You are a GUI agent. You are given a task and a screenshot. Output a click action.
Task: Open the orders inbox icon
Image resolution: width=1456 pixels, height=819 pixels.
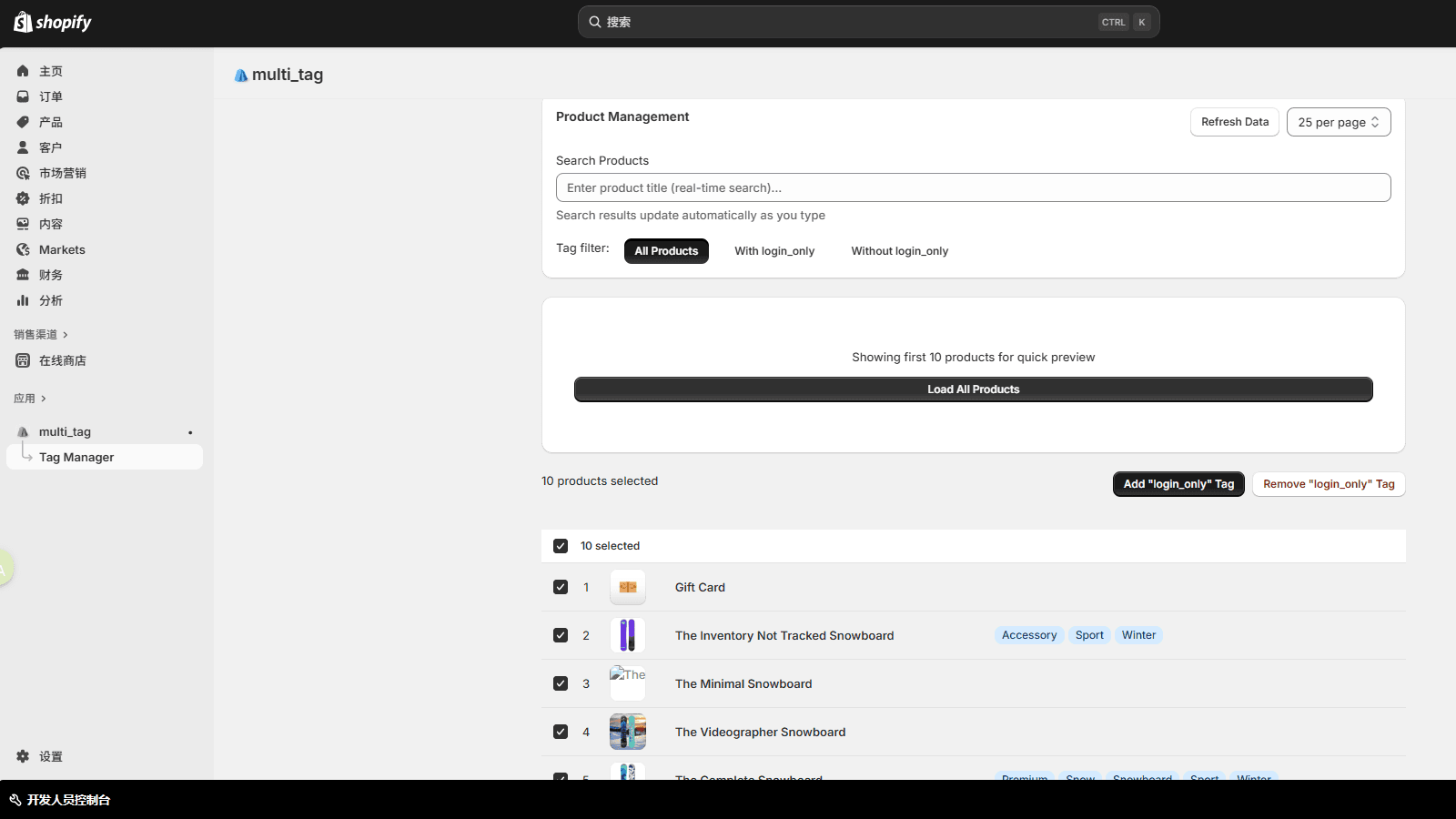[x=23, y=96]
